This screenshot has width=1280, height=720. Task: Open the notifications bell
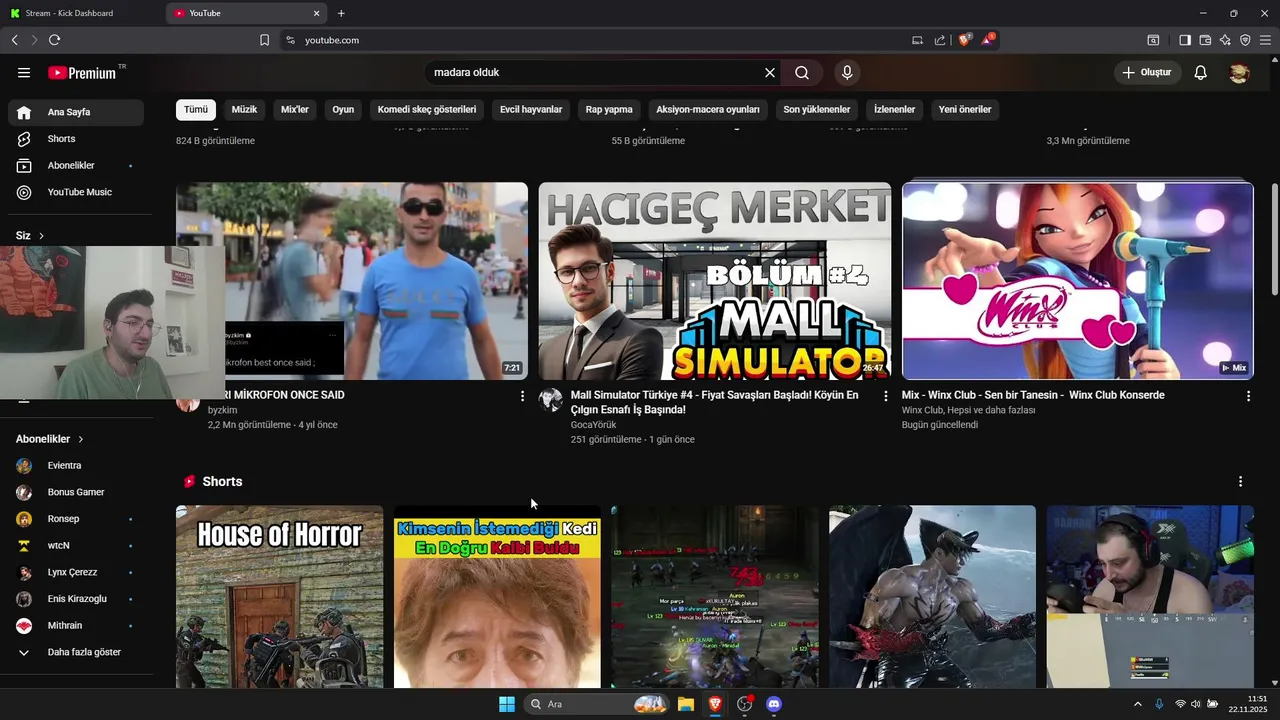[1200, 73]
